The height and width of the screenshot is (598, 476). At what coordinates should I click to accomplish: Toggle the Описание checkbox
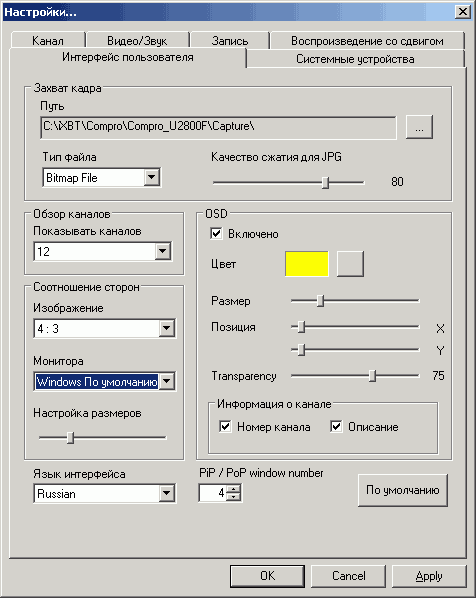pyautogui.click(x=336, y=426)
